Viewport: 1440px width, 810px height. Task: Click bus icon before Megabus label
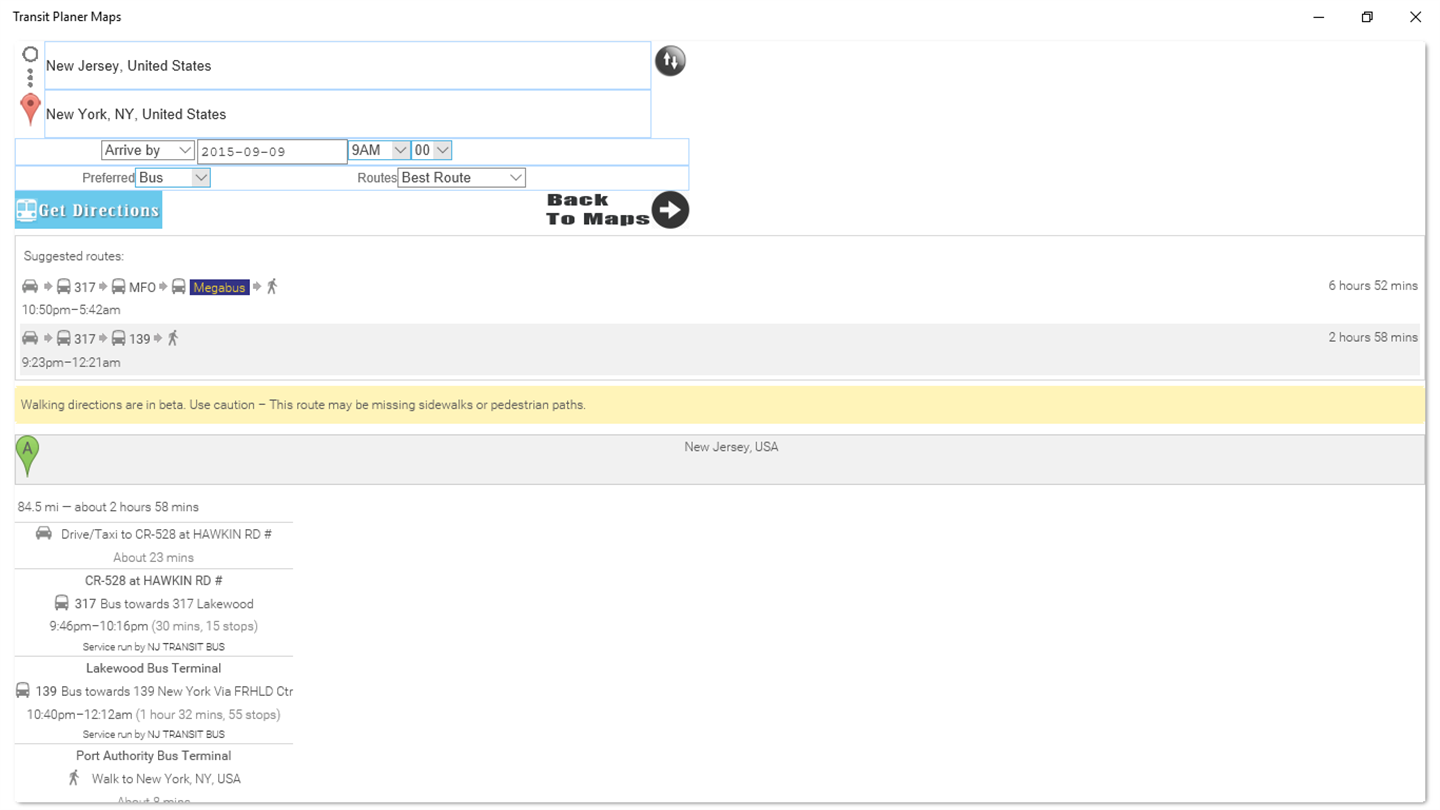(178, 287)
